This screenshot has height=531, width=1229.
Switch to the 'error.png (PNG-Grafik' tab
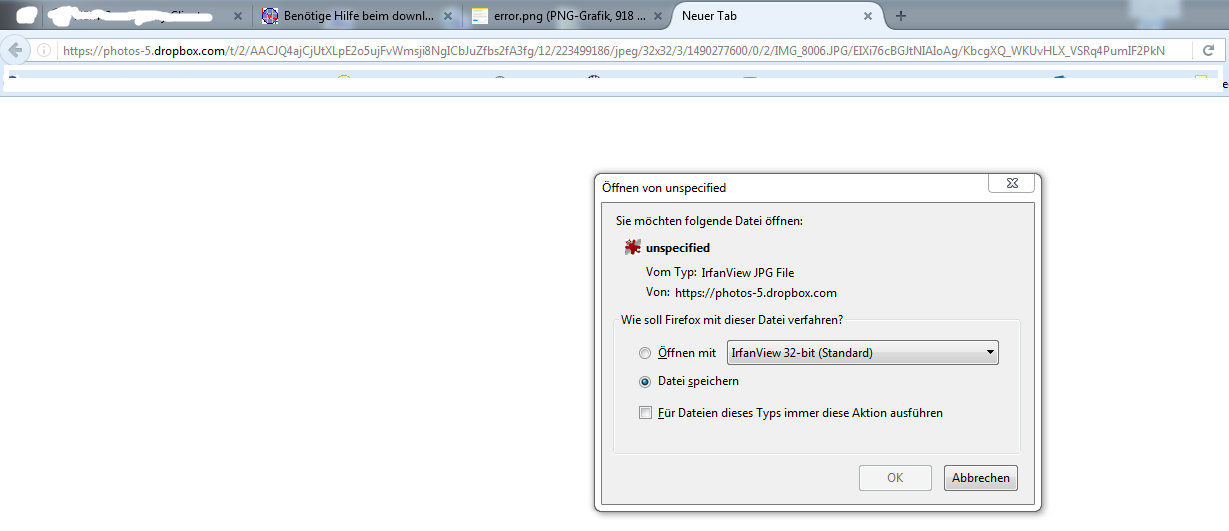click(567, 17)
